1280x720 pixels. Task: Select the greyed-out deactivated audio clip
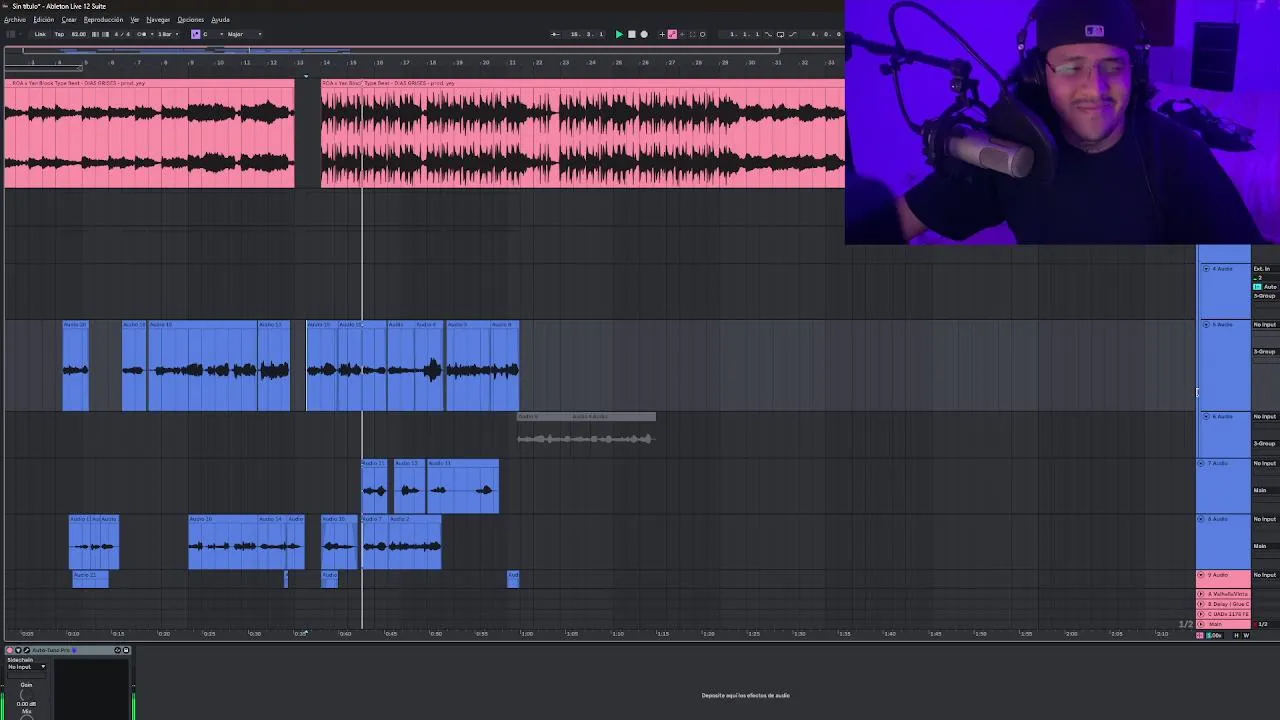586,430
